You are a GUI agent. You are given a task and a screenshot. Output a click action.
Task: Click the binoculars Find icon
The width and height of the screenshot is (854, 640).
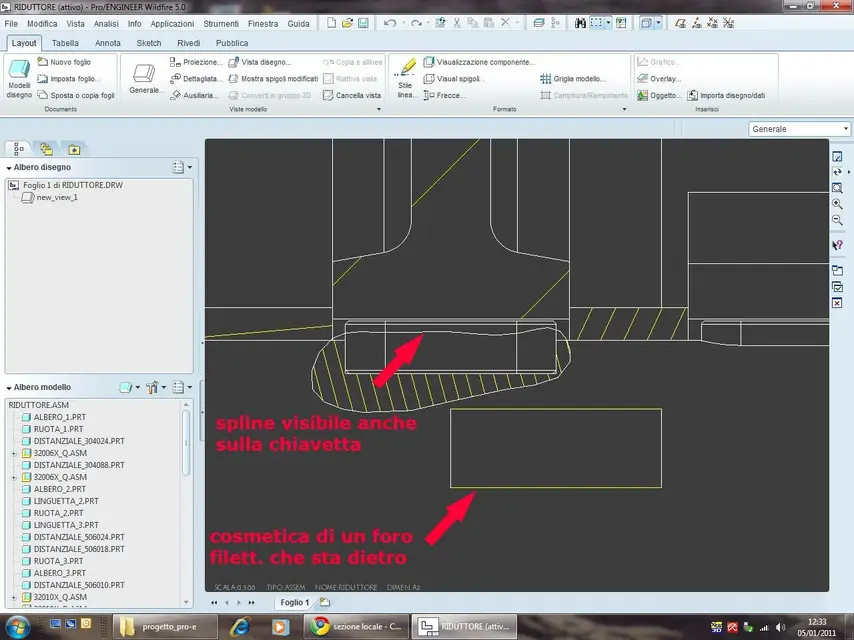pos(580,23)
